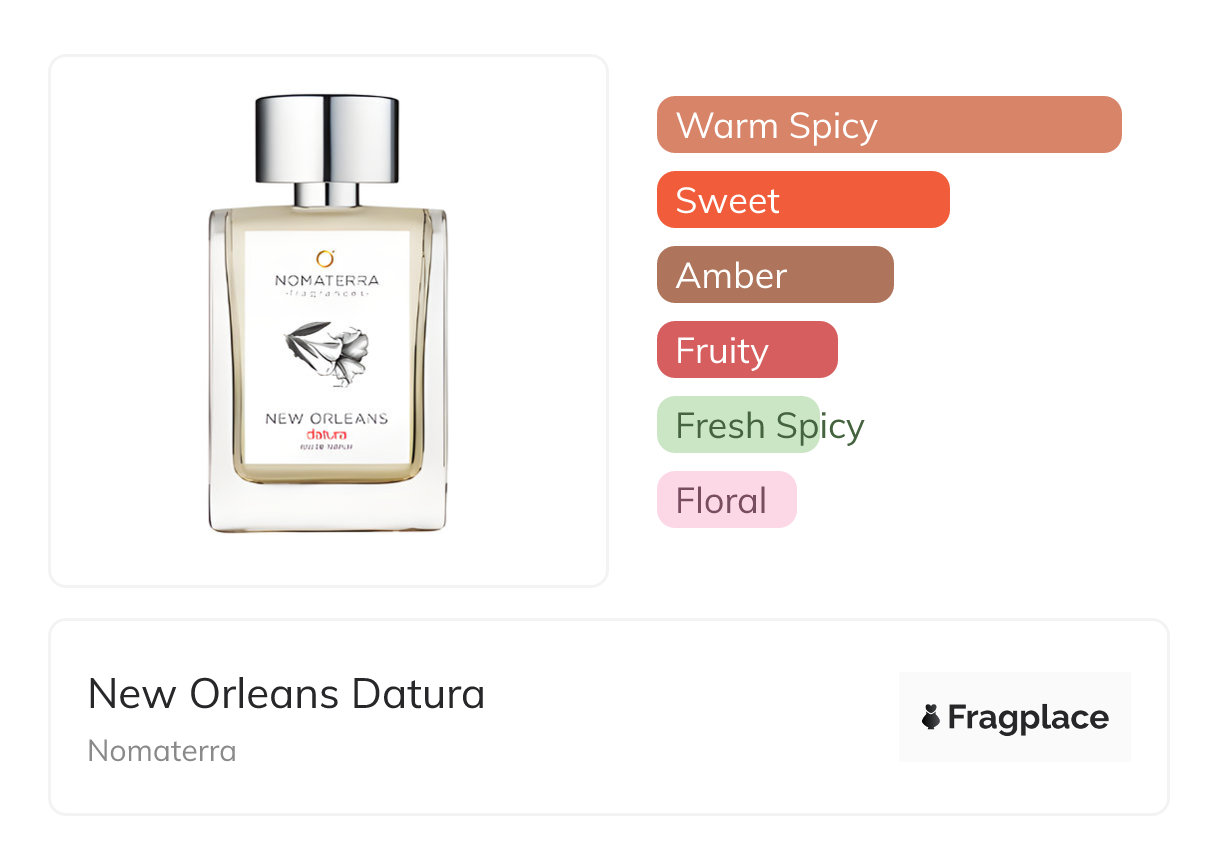Click the silver perfume bottle cap

[327, 139]
